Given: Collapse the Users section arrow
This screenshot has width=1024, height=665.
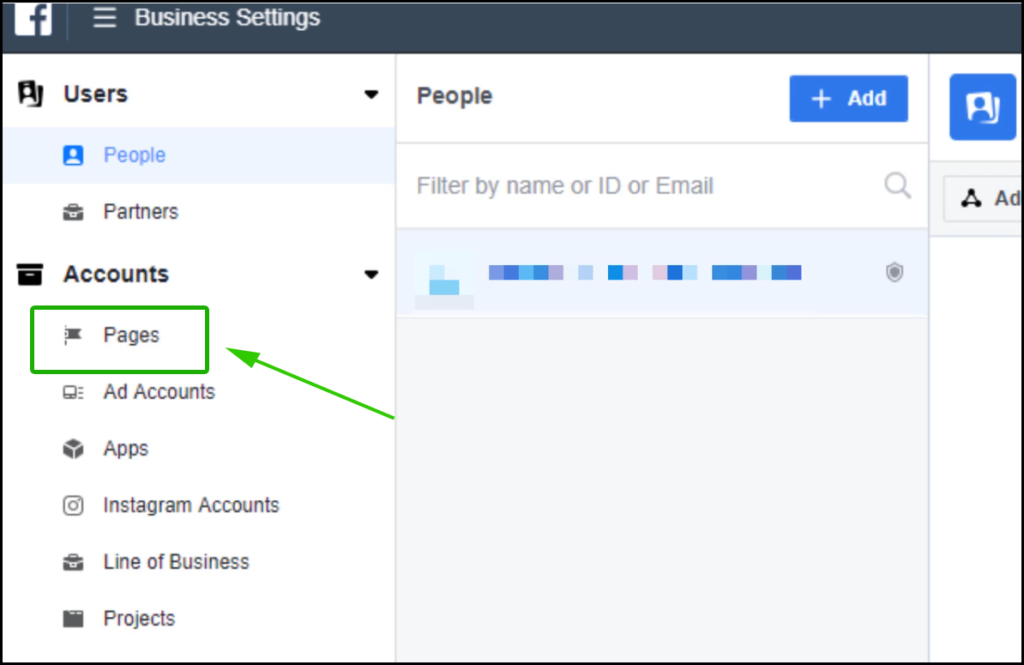Looking at the screenshot, I should (371, 95).
